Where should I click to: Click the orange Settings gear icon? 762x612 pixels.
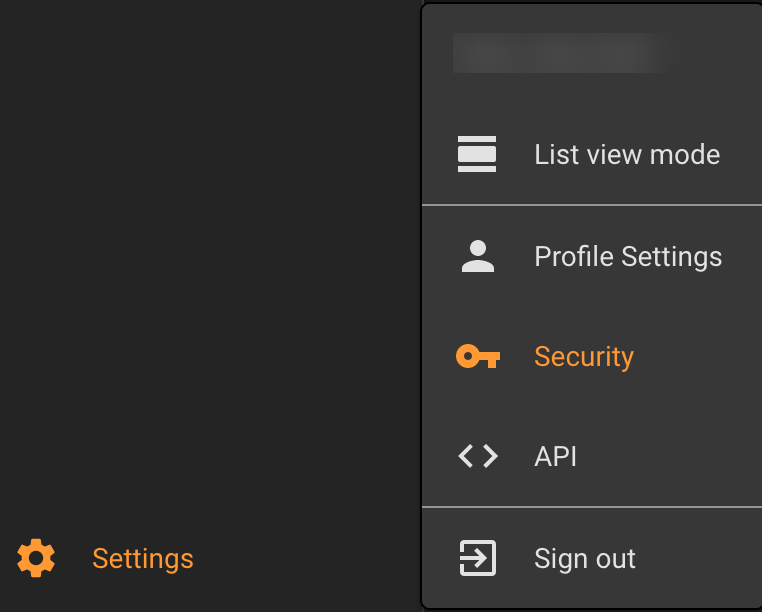[36, 558]
